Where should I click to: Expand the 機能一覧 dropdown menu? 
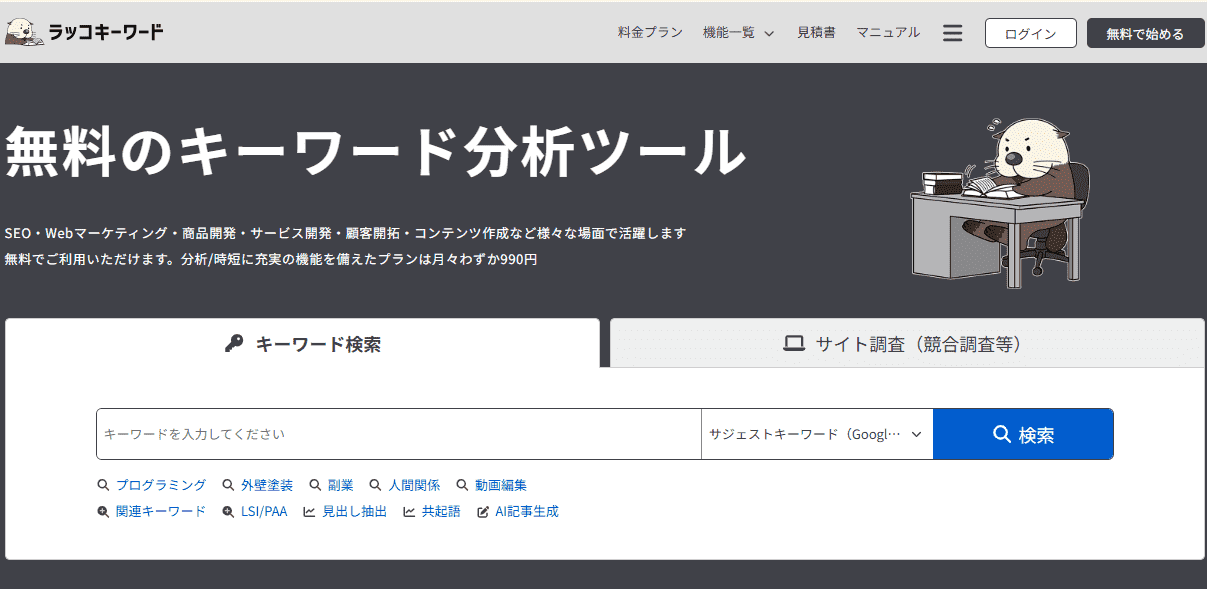[739, 33]
